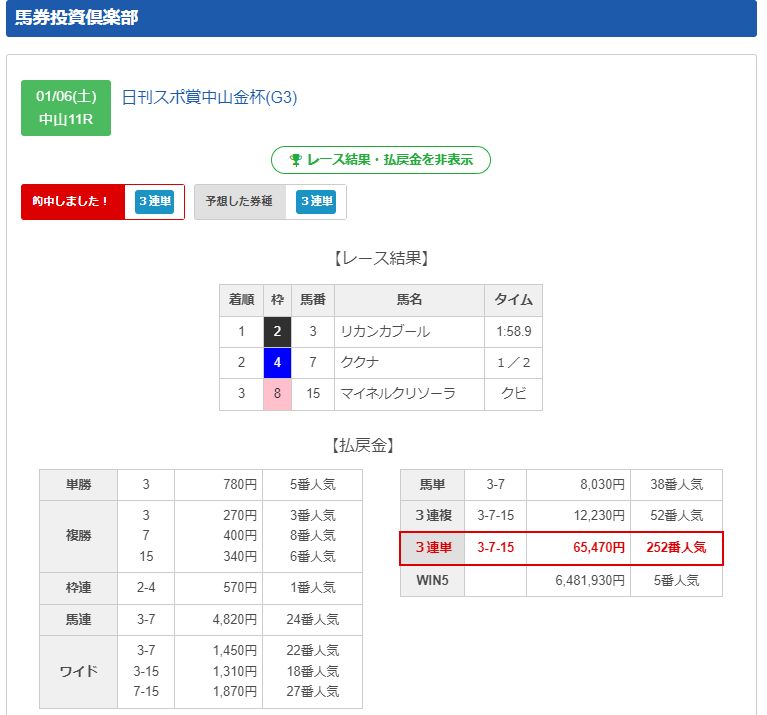
Task: Click the blue frame number 4 cell
Action: [278, 363]
